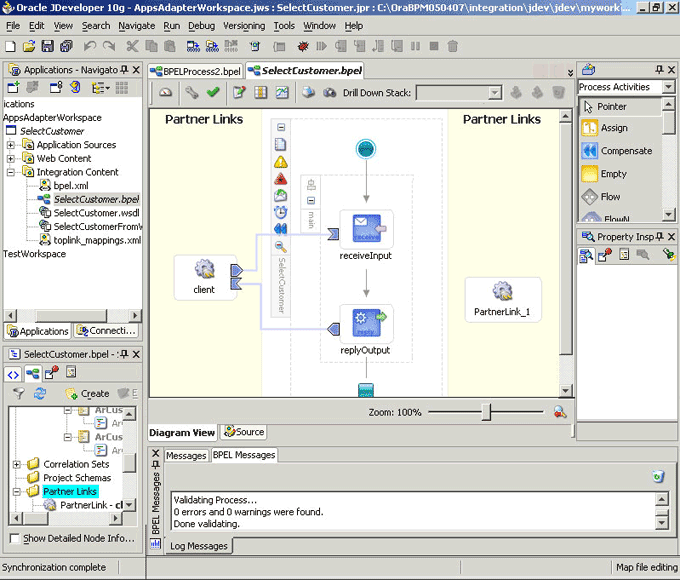Click the Undo arrow icon
The image size is (680, 580).
[90, 46]
